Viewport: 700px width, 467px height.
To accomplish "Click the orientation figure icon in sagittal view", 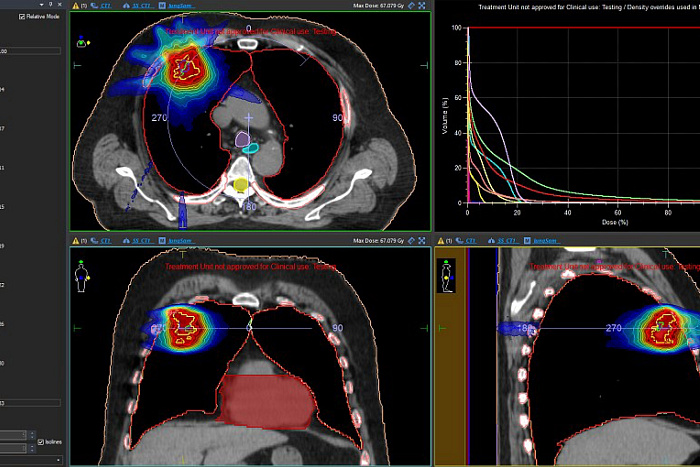I will click(x=446, y=276).
